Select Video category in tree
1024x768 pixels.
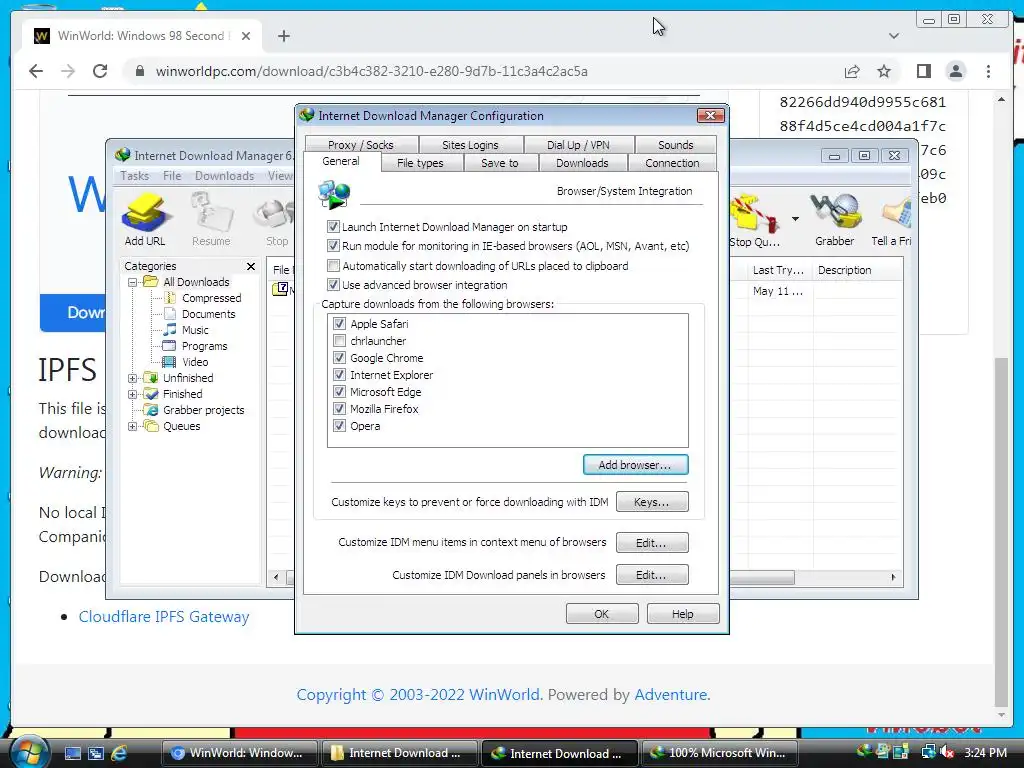195,362
